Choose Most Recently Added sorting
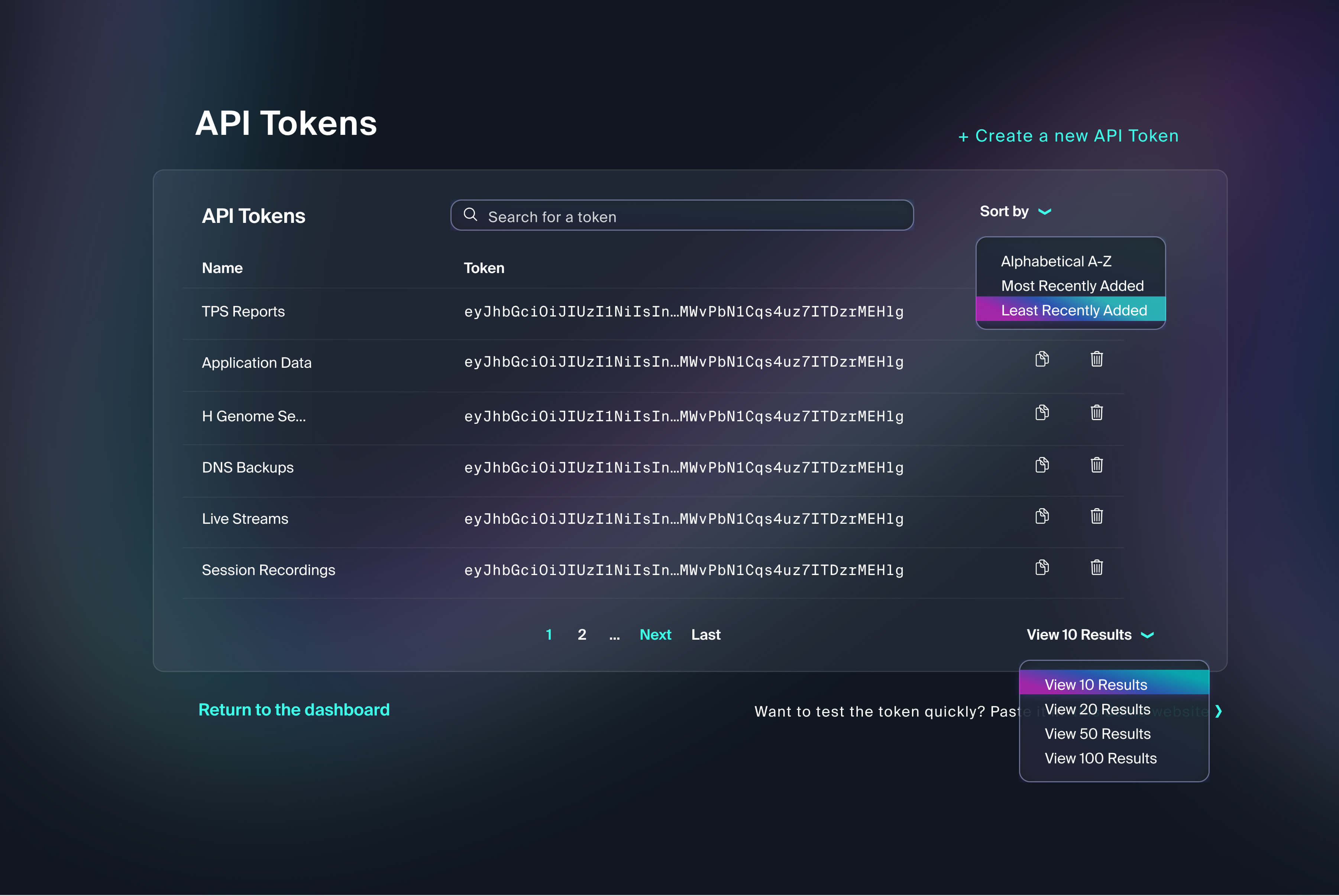 pyautogui.click(x=1072, y=286)
